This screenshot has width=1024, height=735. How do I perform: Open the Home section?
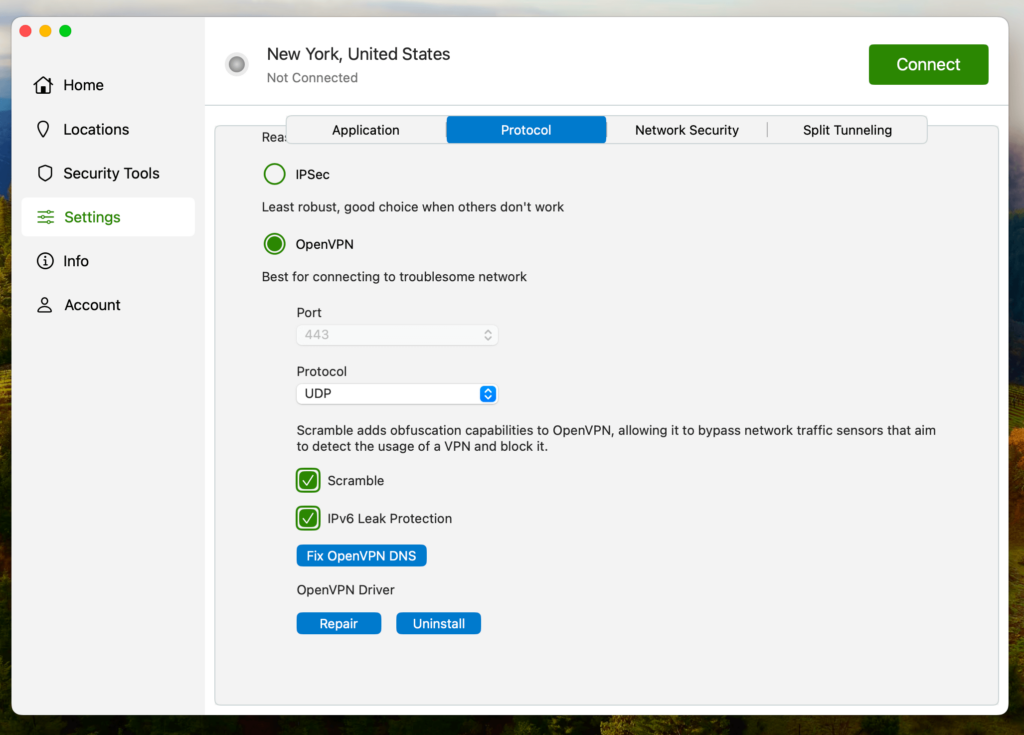pyautogui.click(x=108, y=85)
